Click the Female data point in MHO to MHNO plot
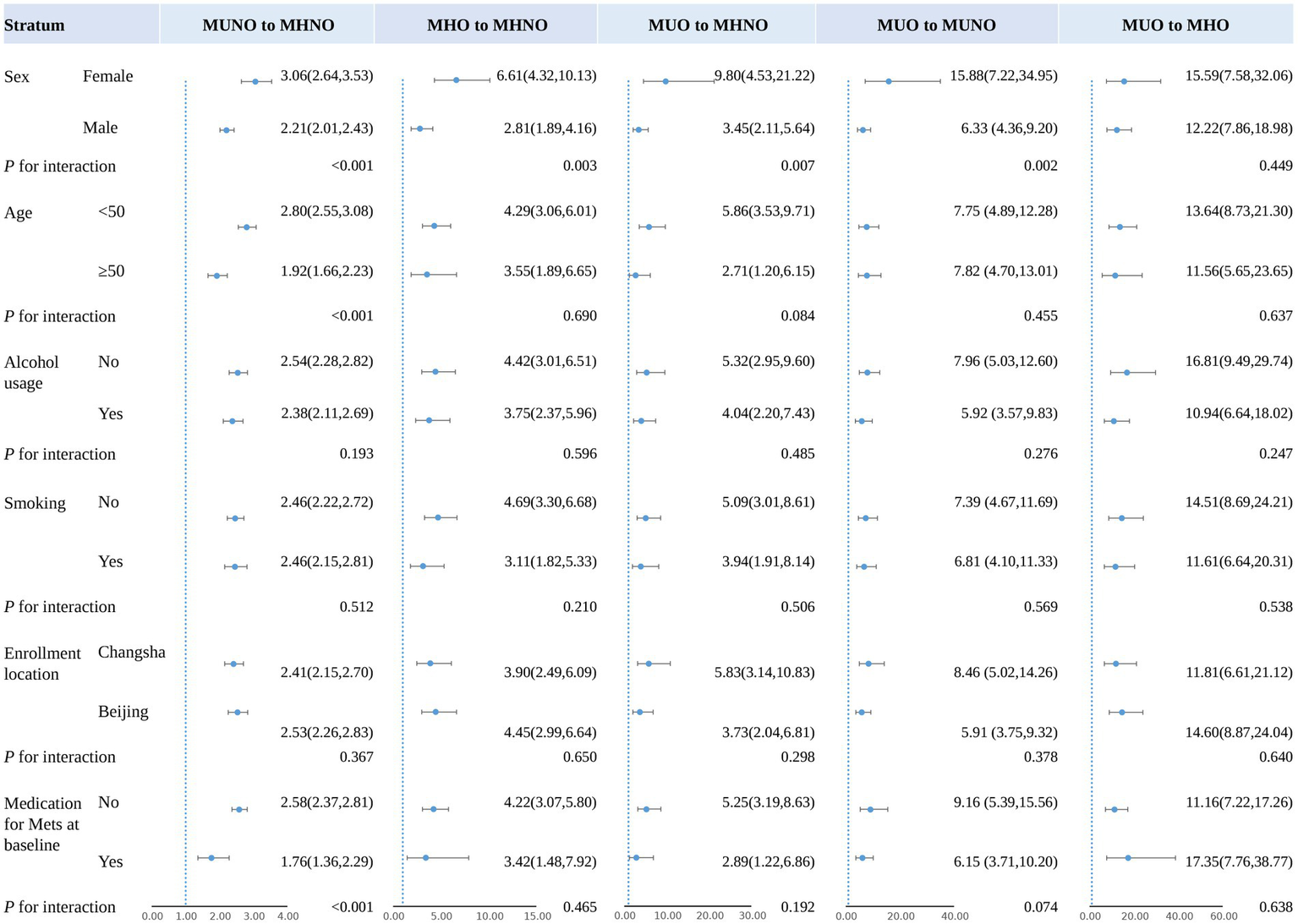The height and width of the screenshot is (924, 1298). (457, 80)
